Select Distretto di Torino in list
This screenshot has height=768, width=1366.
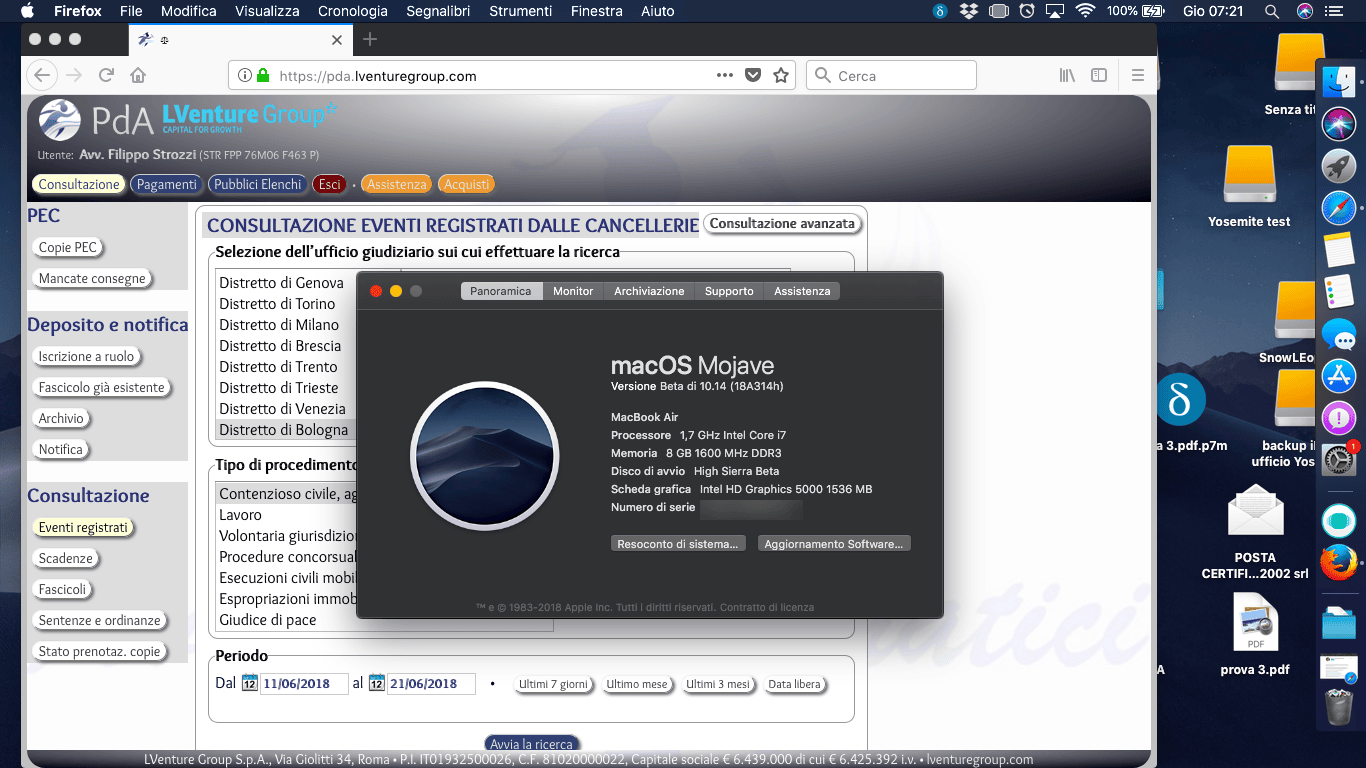pos(278,304)
